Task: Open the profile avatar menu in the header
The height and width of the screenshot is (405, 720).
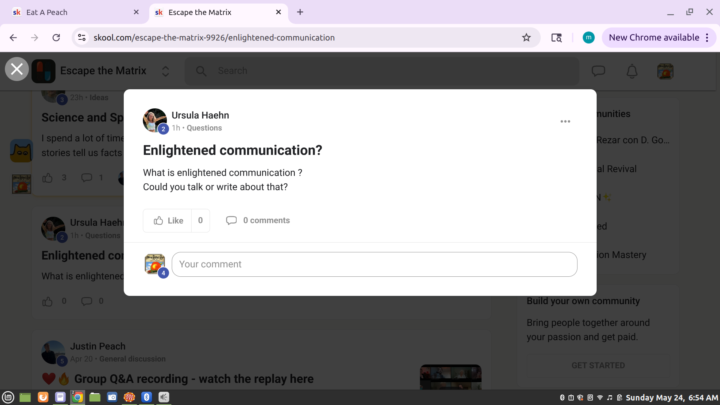Action: click(665, 71)
